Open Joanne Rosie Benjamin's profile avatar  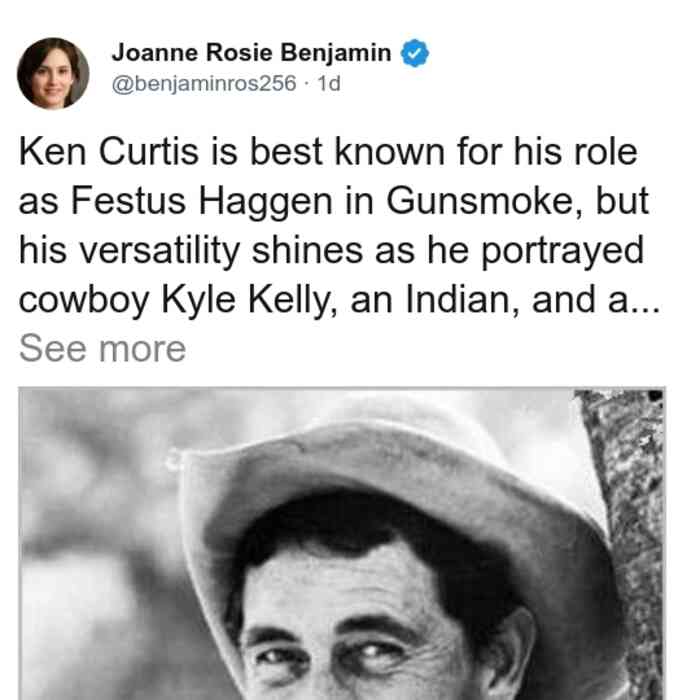(53, 74)
